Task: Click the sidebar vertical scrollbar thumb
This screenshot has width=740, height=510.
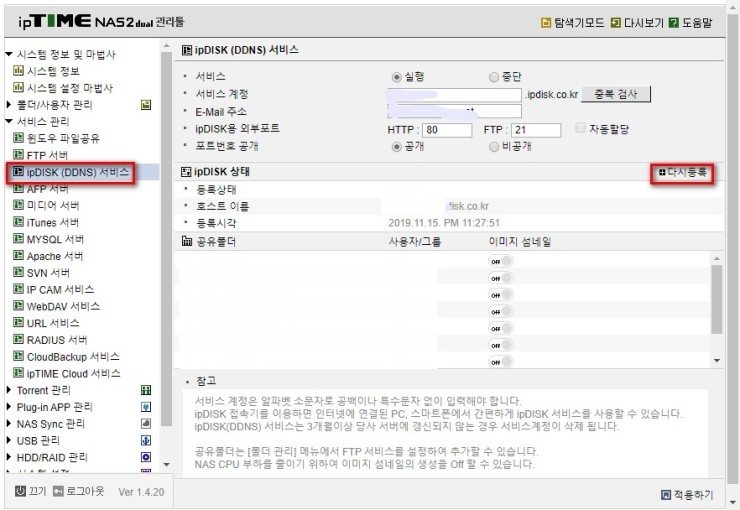Action: [x=166, y=238]
